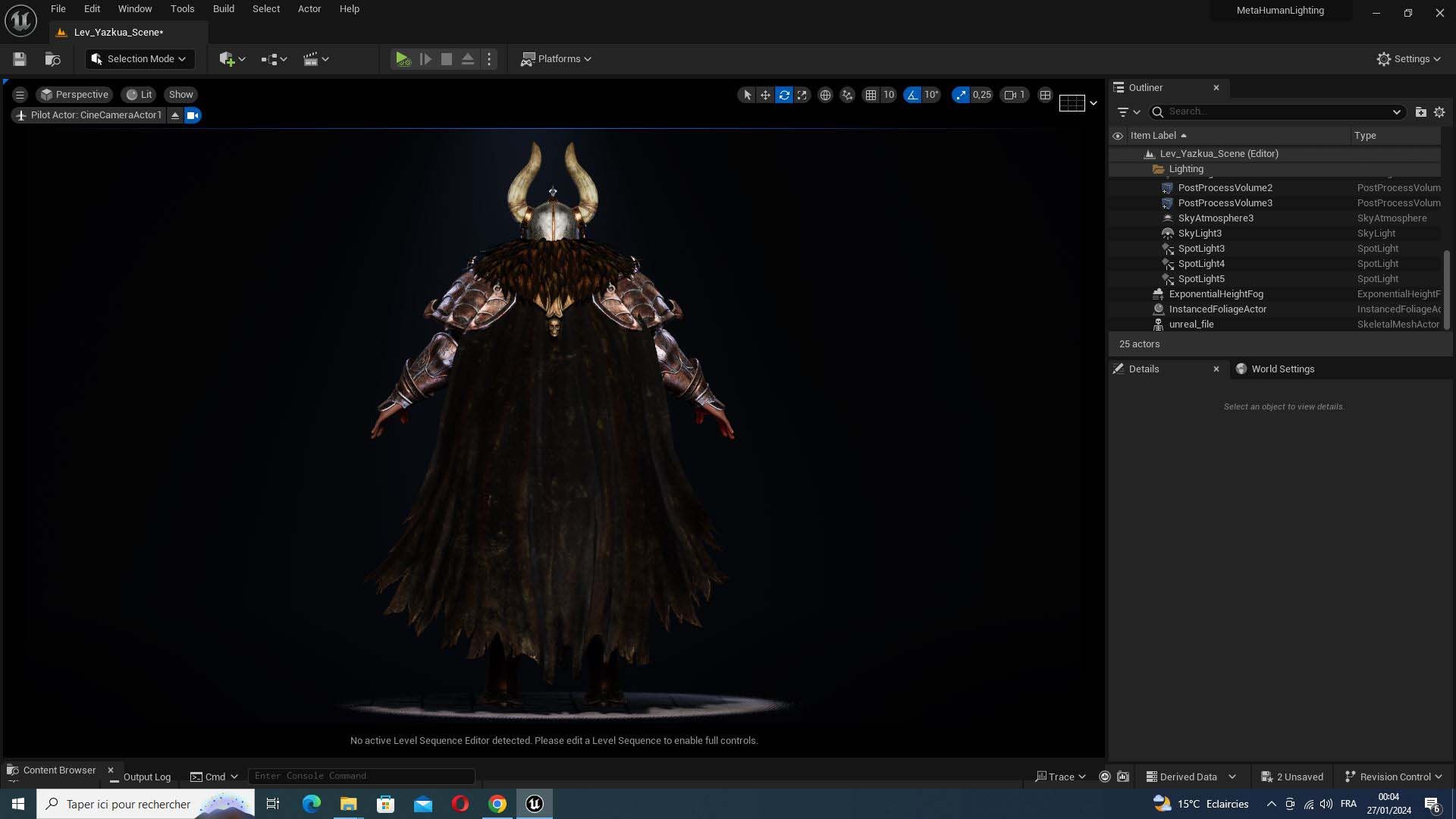Image resolution: width=1456 pixels, height=819 pixels.
Task: Click the Lit view mode button
Action: click(140, 95)
